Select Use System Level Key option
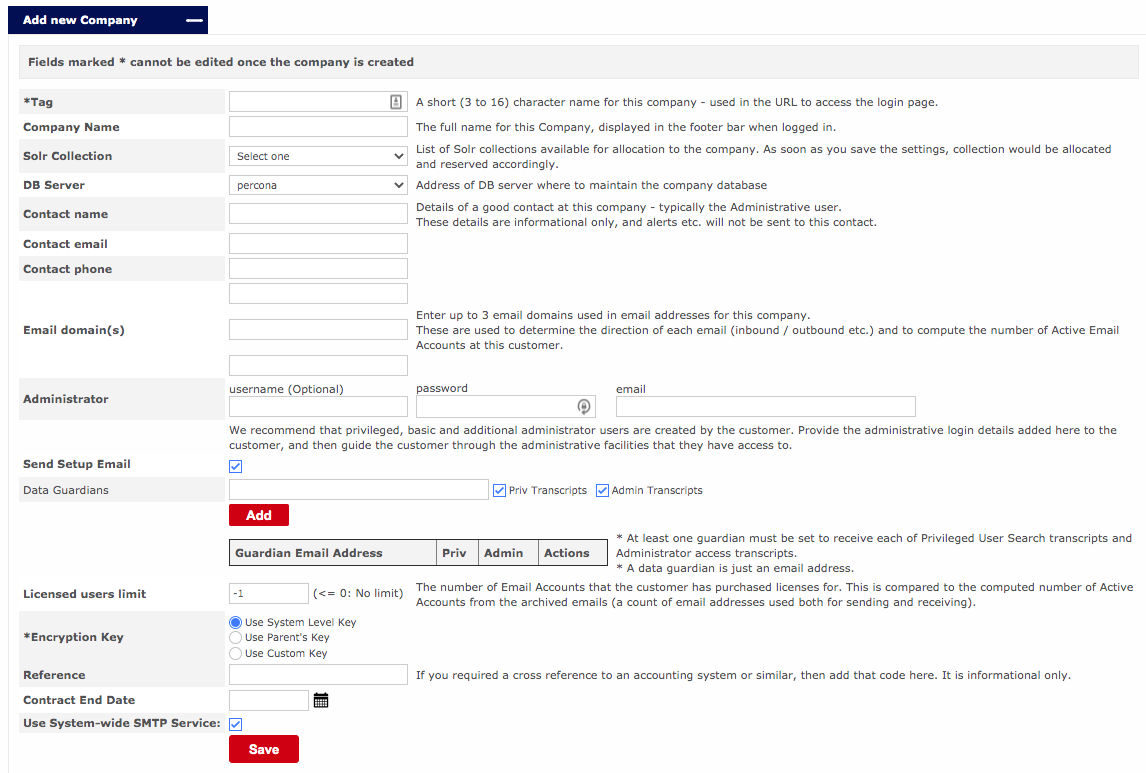Image resolution: width=1146 pixels, height=773 pixels. (236, 622)
